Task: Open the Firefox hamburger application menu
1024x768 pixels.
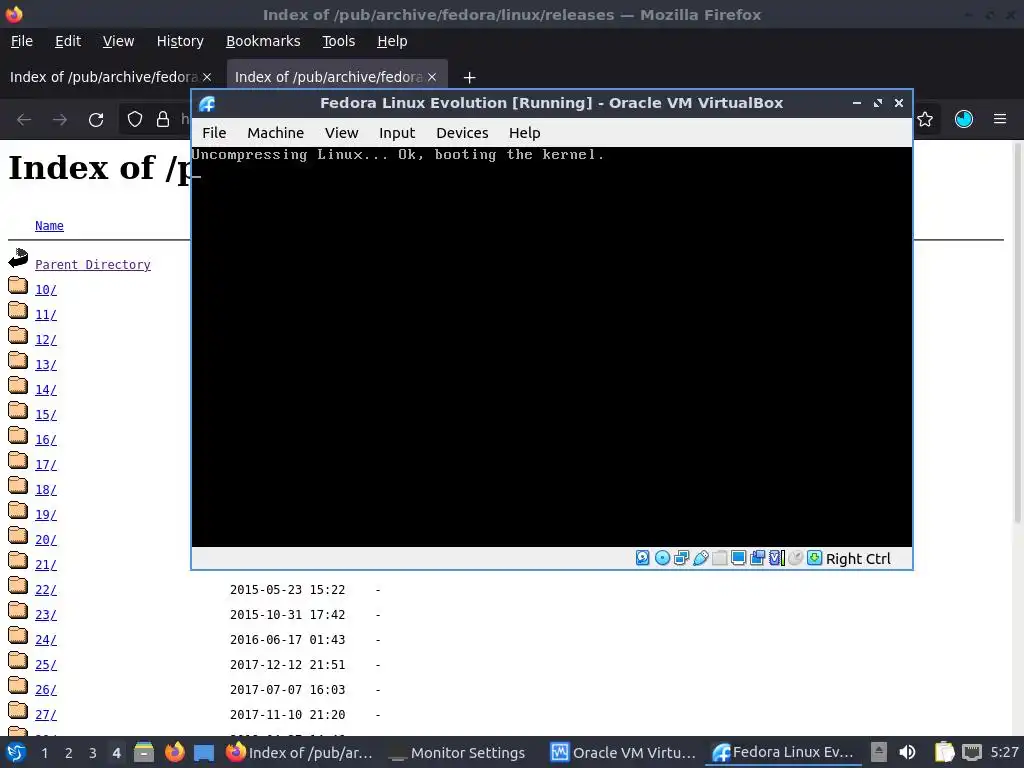Action: coord(1000,119)
